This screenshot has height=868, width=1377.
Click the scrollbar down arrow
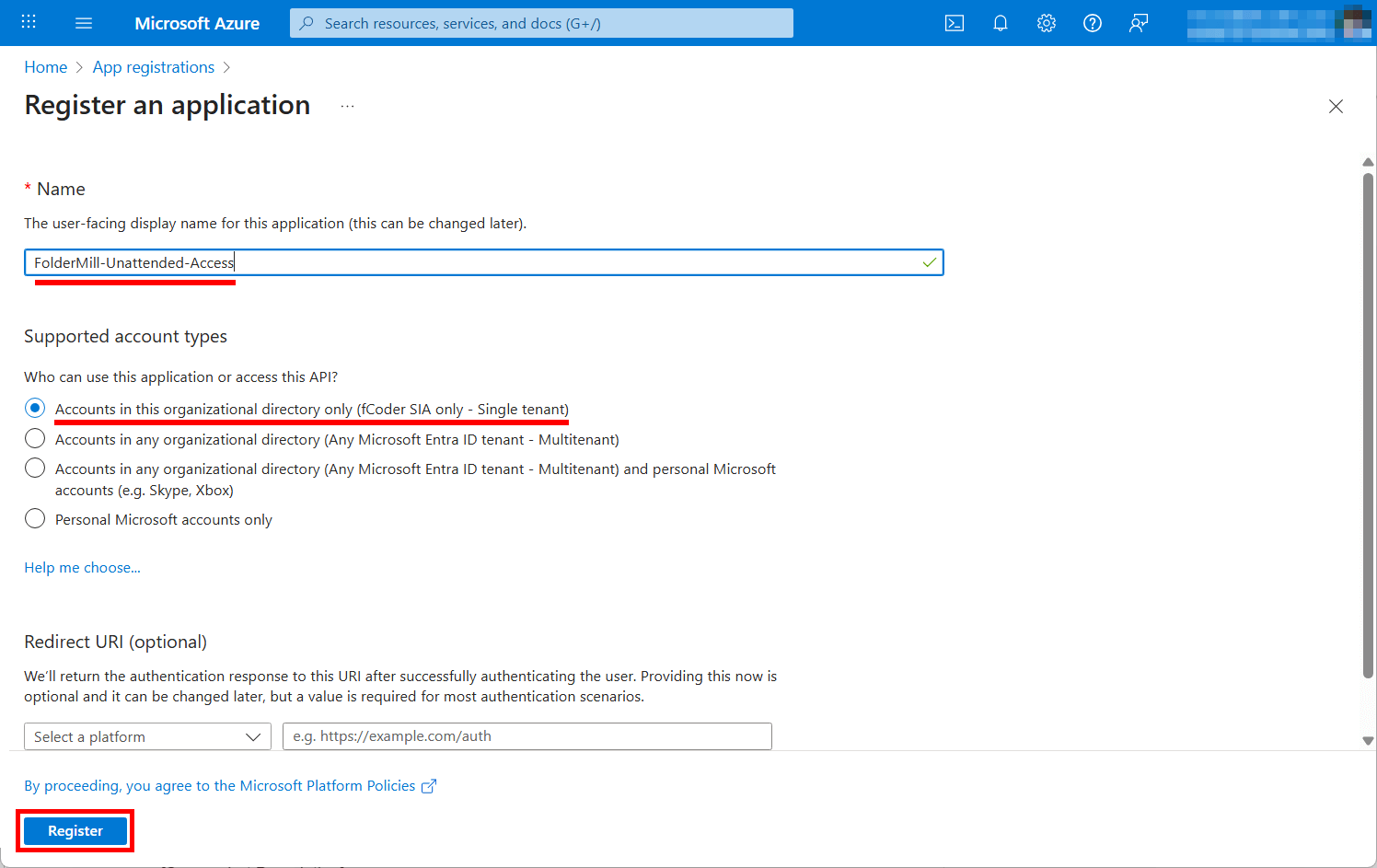pyautogui.click(x=1367, y=742)
